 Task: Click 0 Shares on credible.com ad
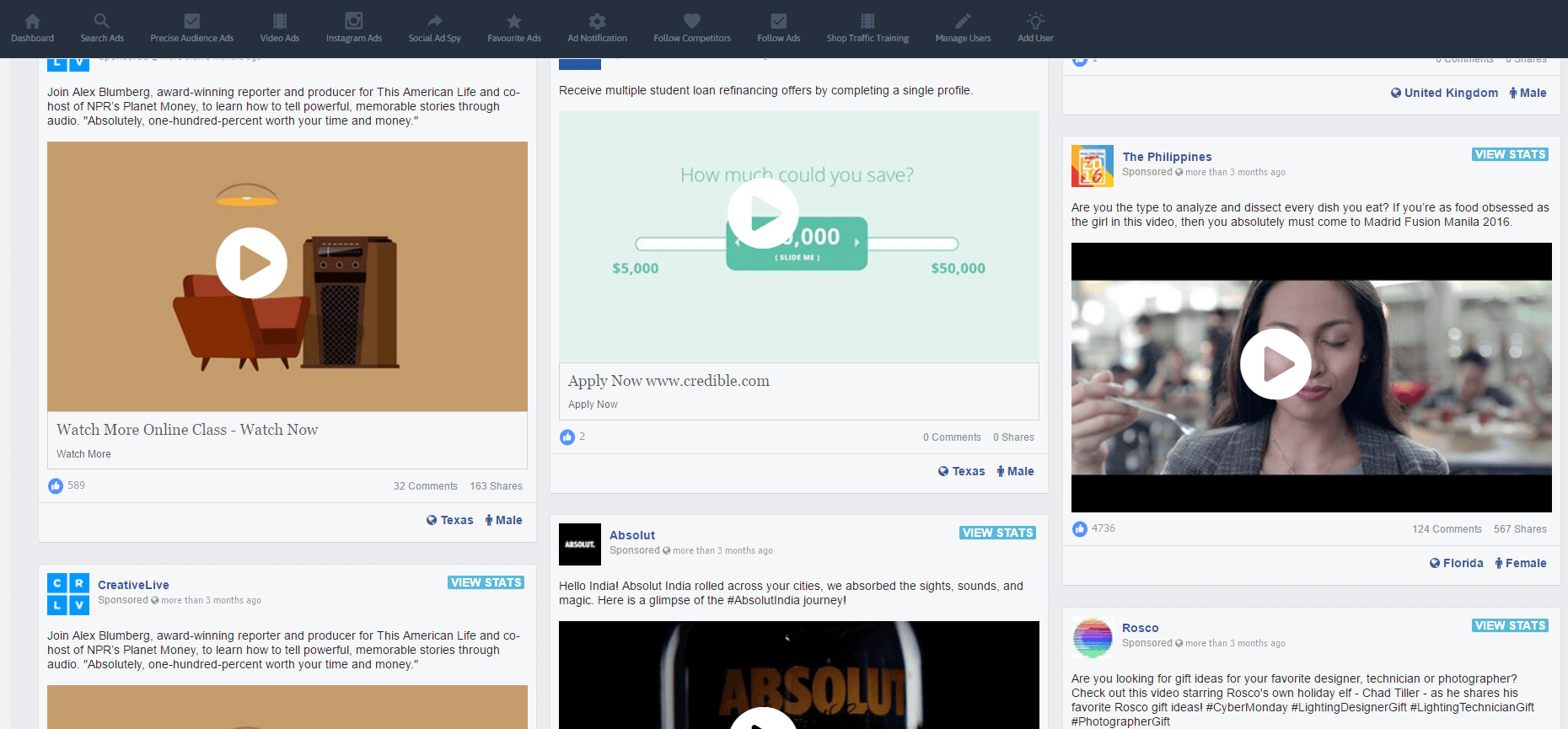click(x=1013, y=437)
